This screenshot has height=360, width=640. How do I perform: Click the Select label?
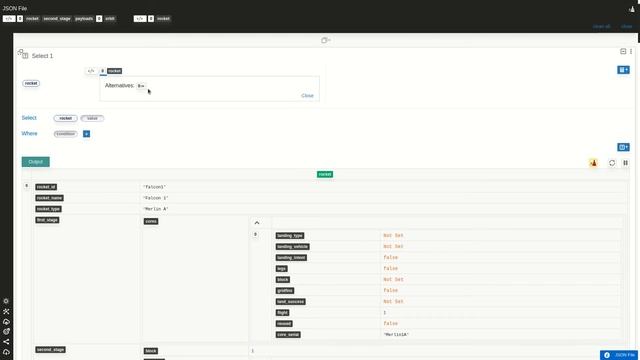coord(29,118)
